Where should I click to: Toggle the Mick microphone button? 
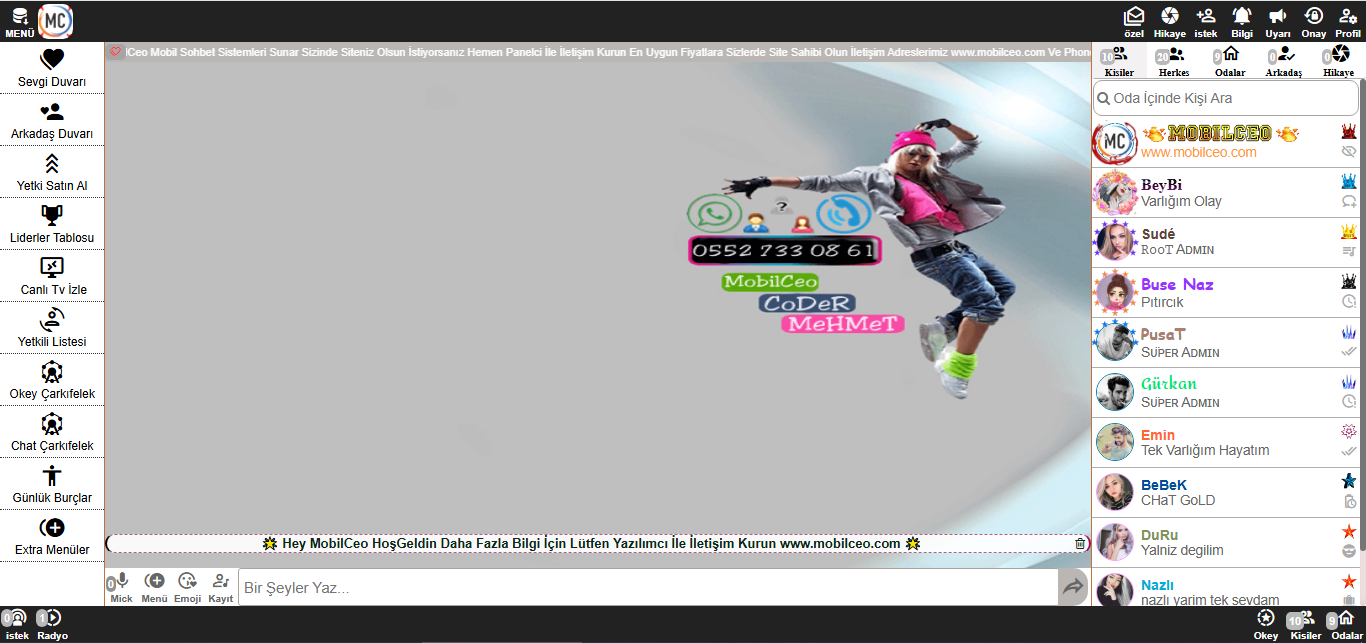121,587
